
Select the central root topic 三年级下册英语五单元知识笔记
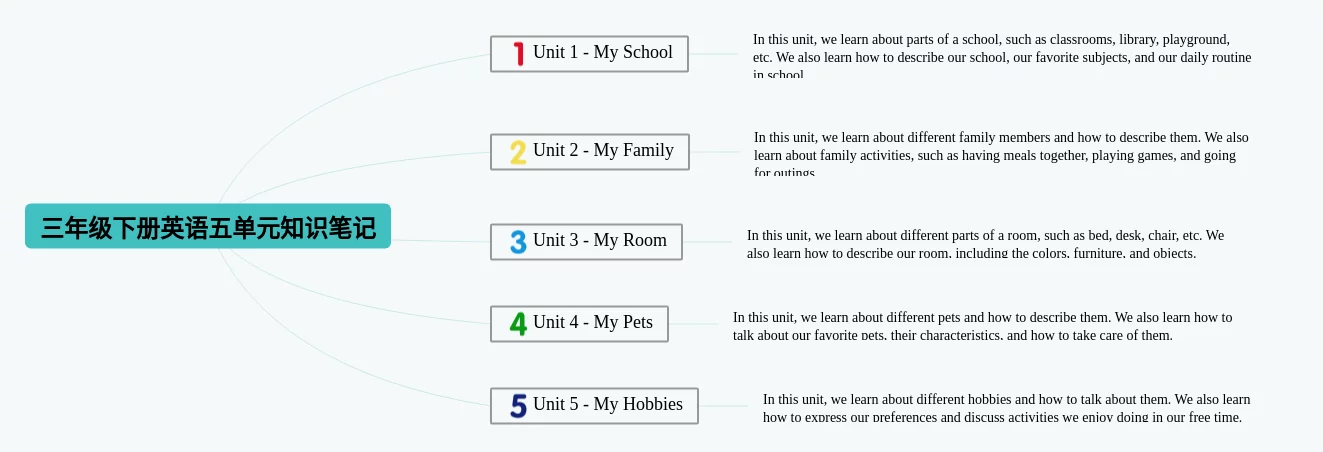208,226
